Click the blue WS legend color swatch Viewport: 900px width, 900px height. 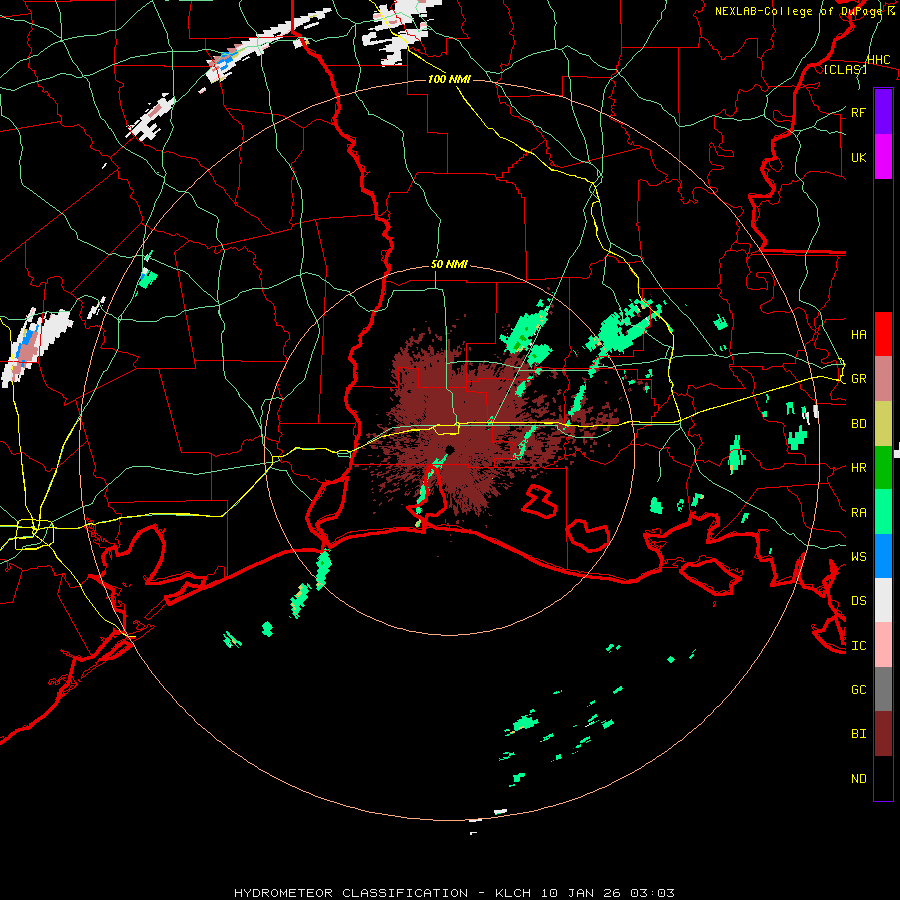click(883, 556)
